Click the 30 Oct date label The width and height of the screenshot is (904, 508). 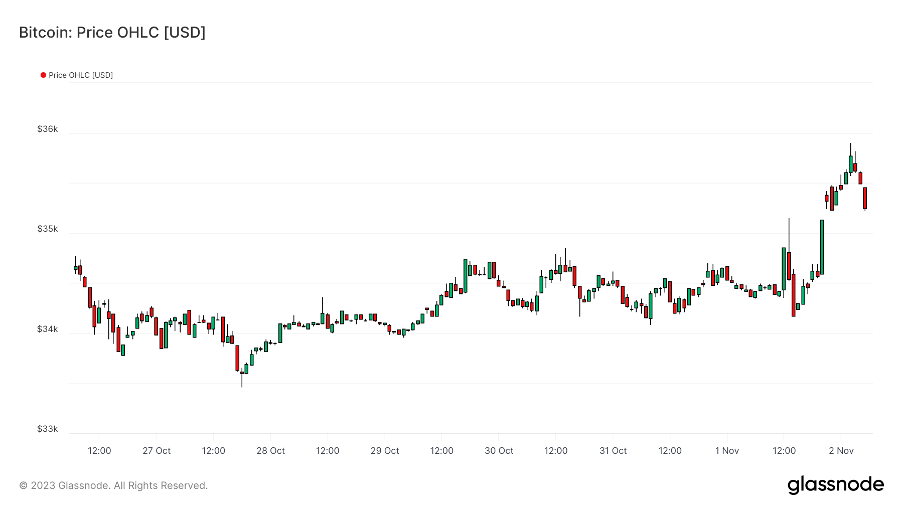click(x=499, y=451)
